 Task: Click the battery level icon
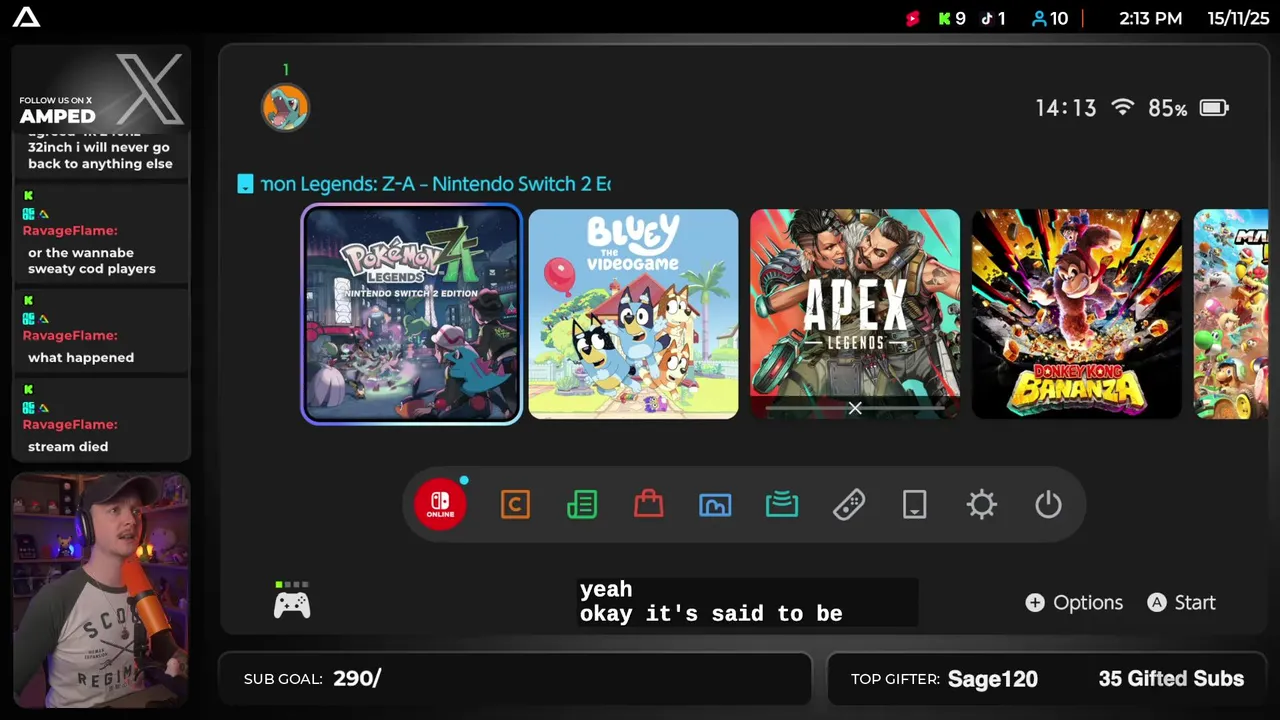pyautogui.click(x=1214, y=108)
